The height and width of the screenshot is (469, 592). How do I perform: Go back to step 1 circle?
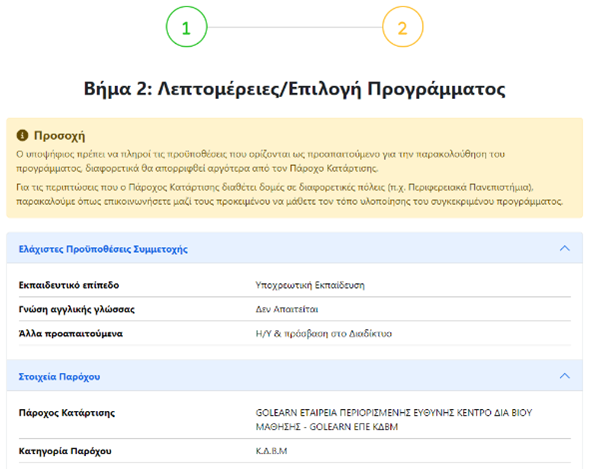click(x=187, y=27)
